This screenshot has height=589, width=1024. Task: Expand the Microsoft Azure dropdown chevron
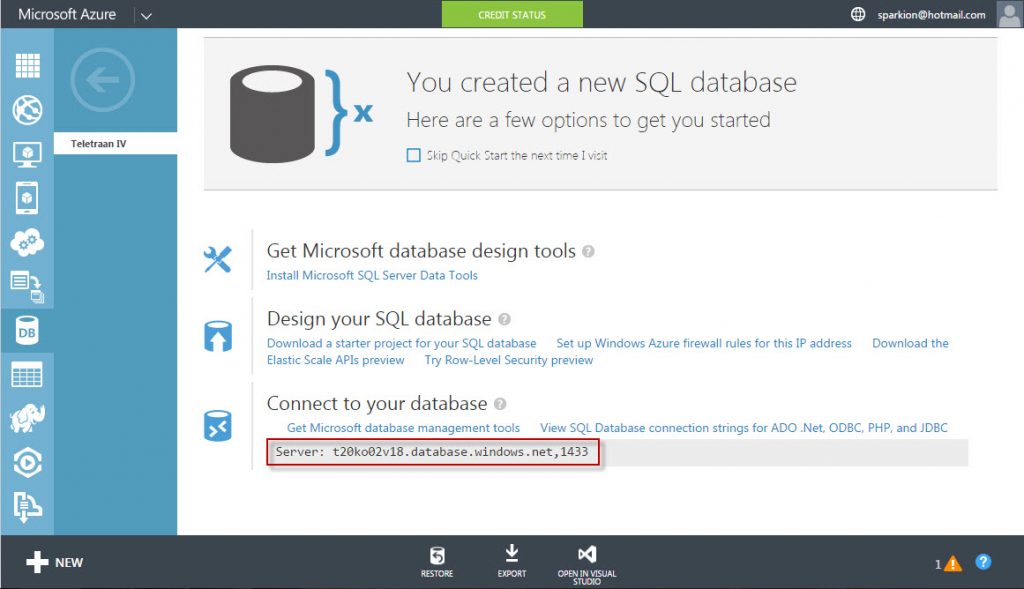pyautogui.click(x=146, y=14)
